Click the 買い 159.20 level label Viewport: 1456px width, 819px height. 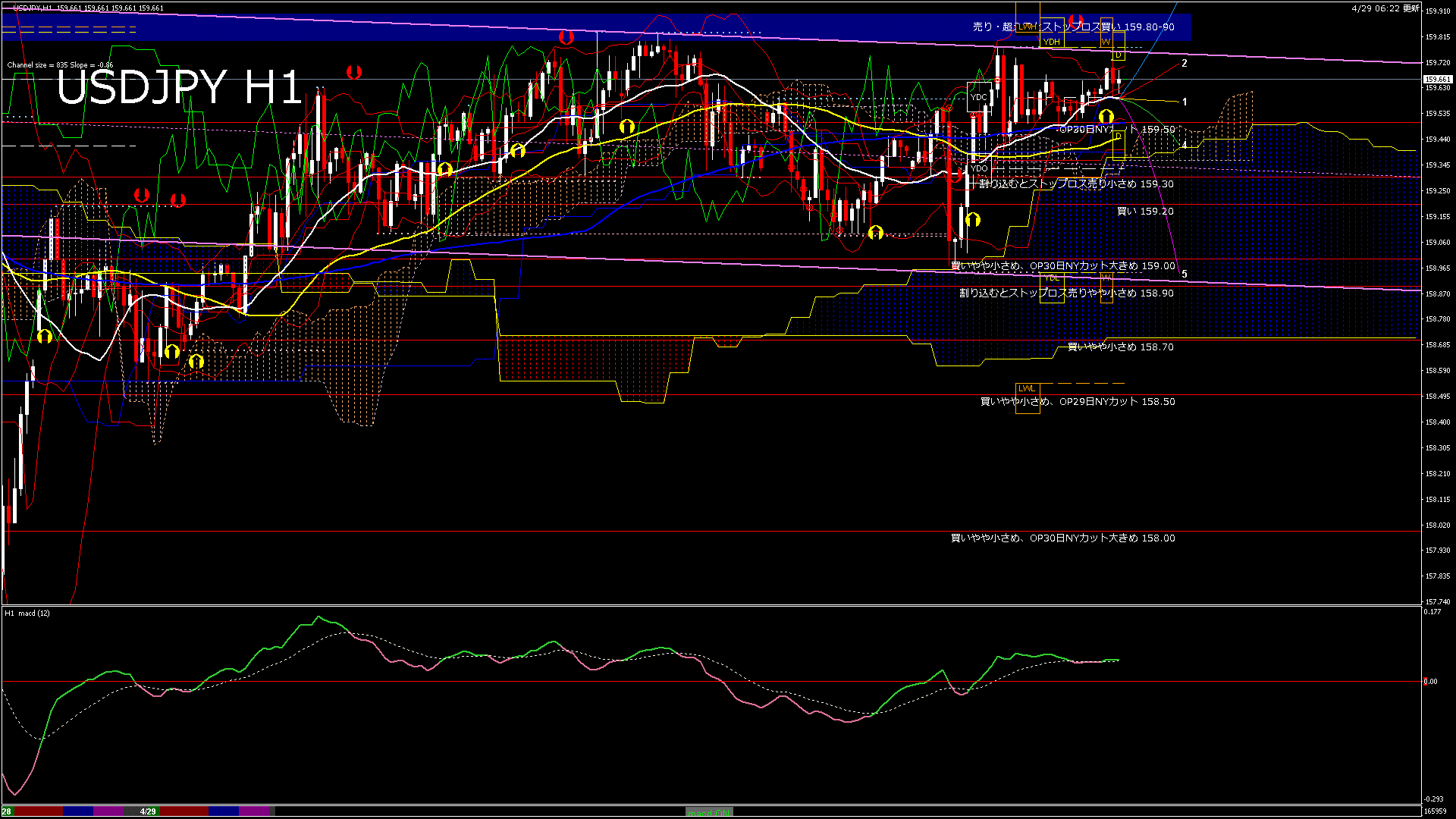[x=1145, y=212]
